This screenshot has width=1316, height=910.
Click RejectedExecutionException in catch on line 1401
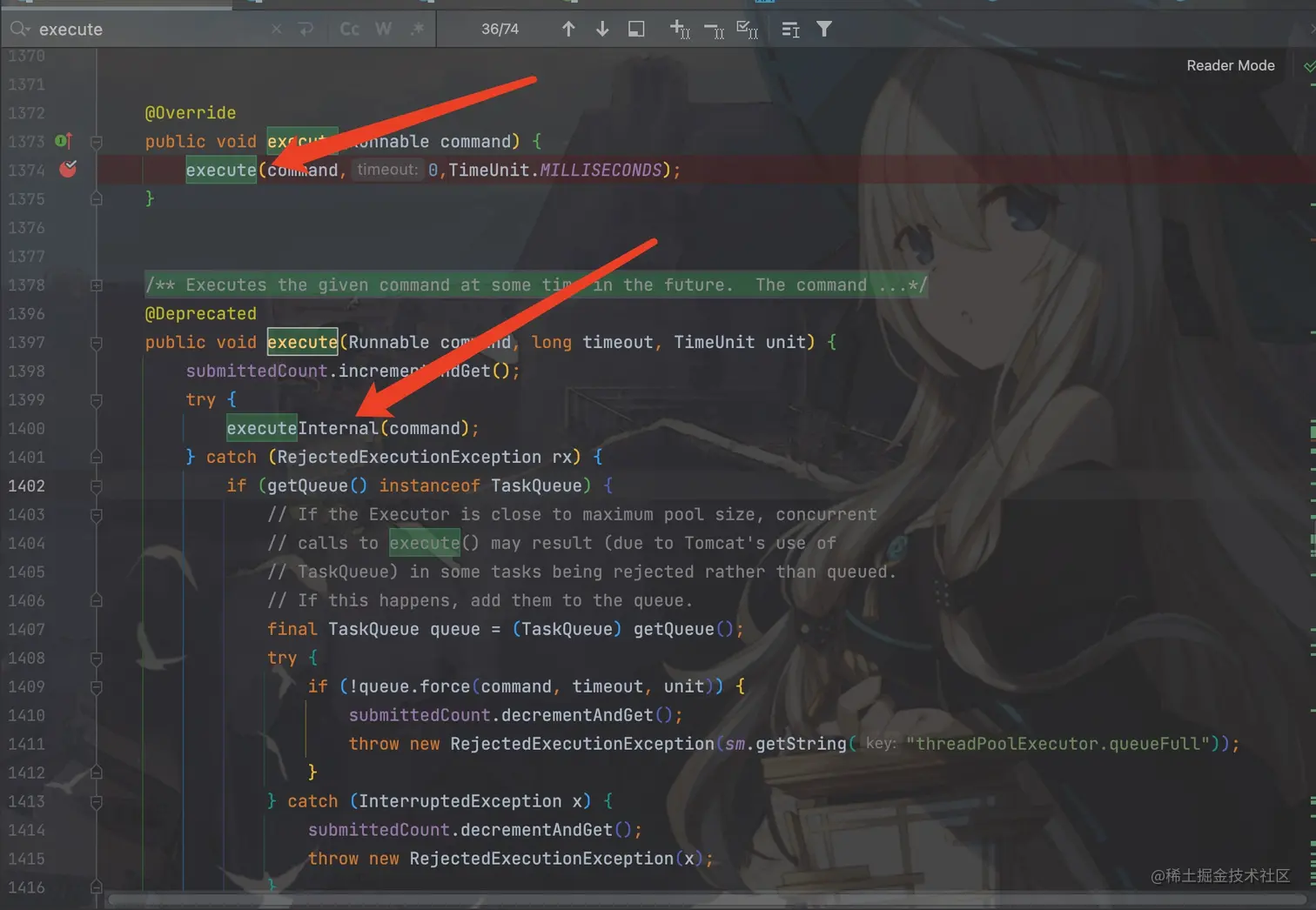click(x=409, y=457)
